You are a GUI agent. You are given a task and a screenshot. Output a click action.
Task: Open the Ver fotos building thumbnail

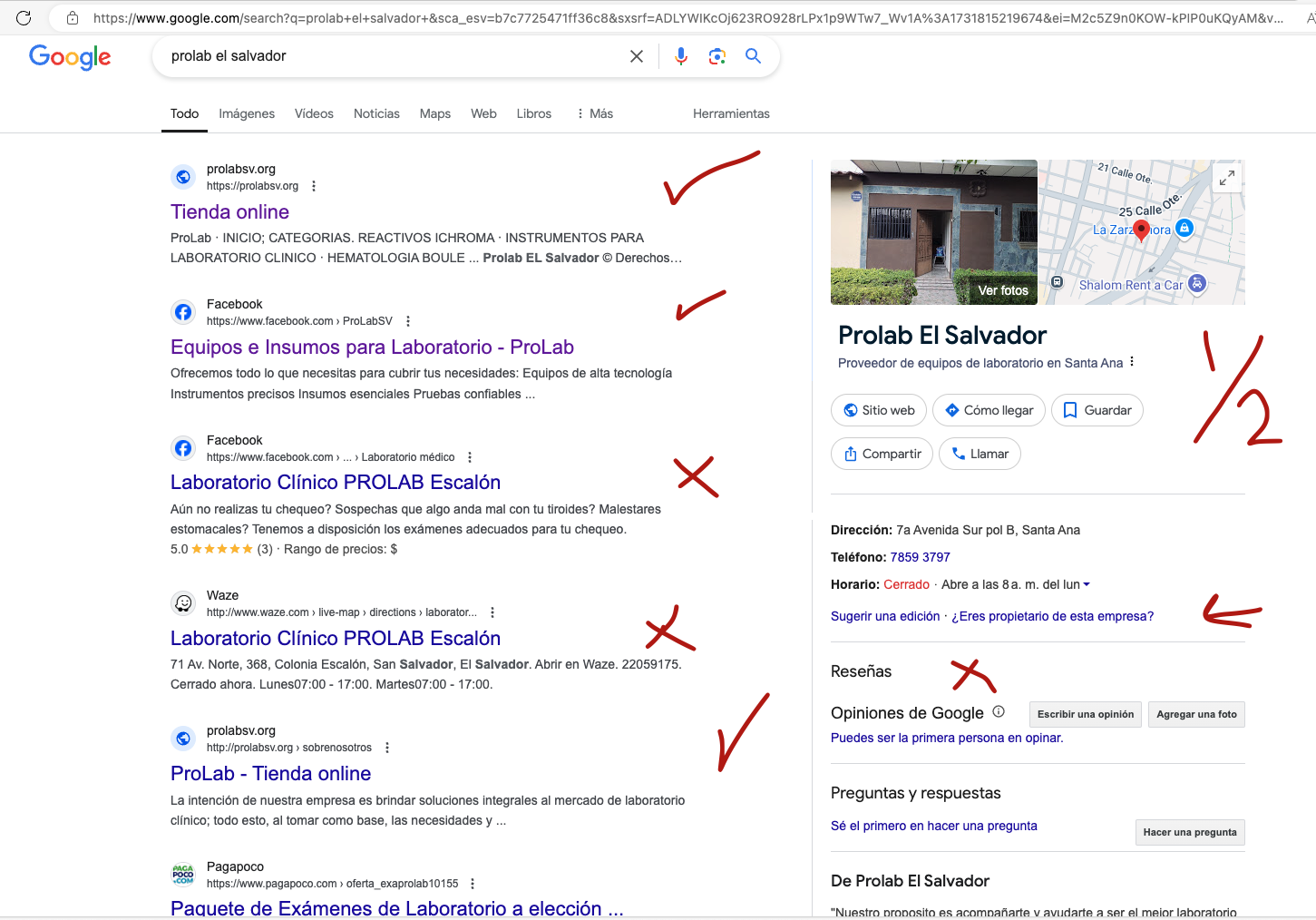click(934, 232)
